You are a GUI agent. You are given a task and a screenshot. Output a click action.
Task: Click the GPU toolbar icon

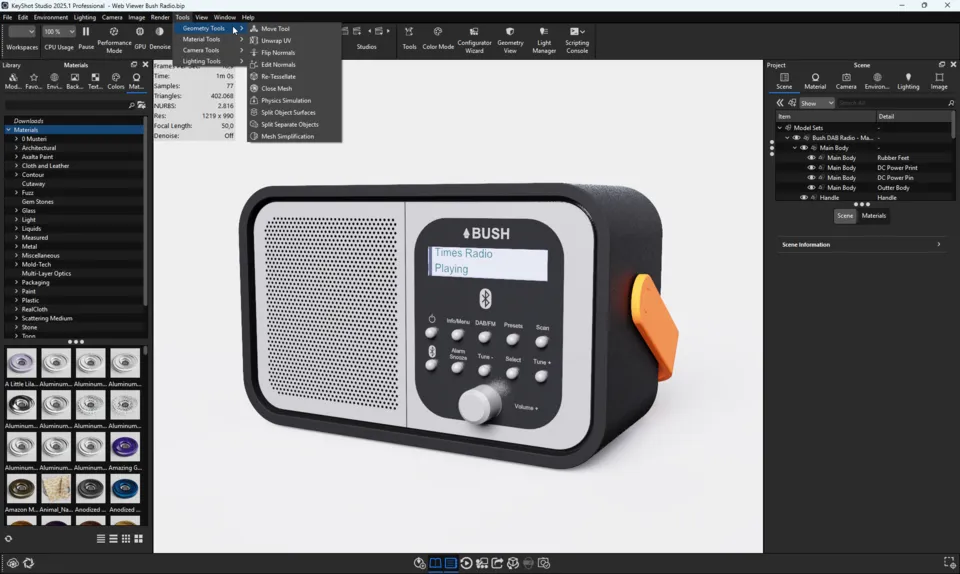point(140,32)
